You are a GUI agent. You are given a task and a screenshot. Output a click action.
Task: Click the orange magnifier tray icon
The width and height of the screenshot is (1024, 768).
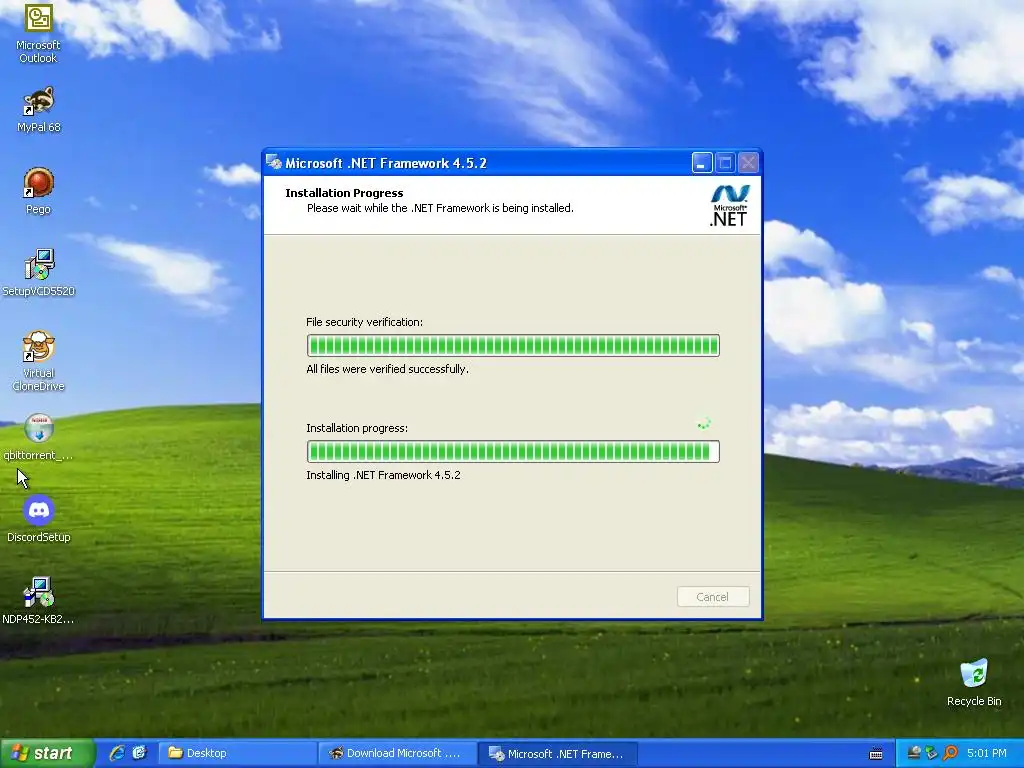point(950,753)
